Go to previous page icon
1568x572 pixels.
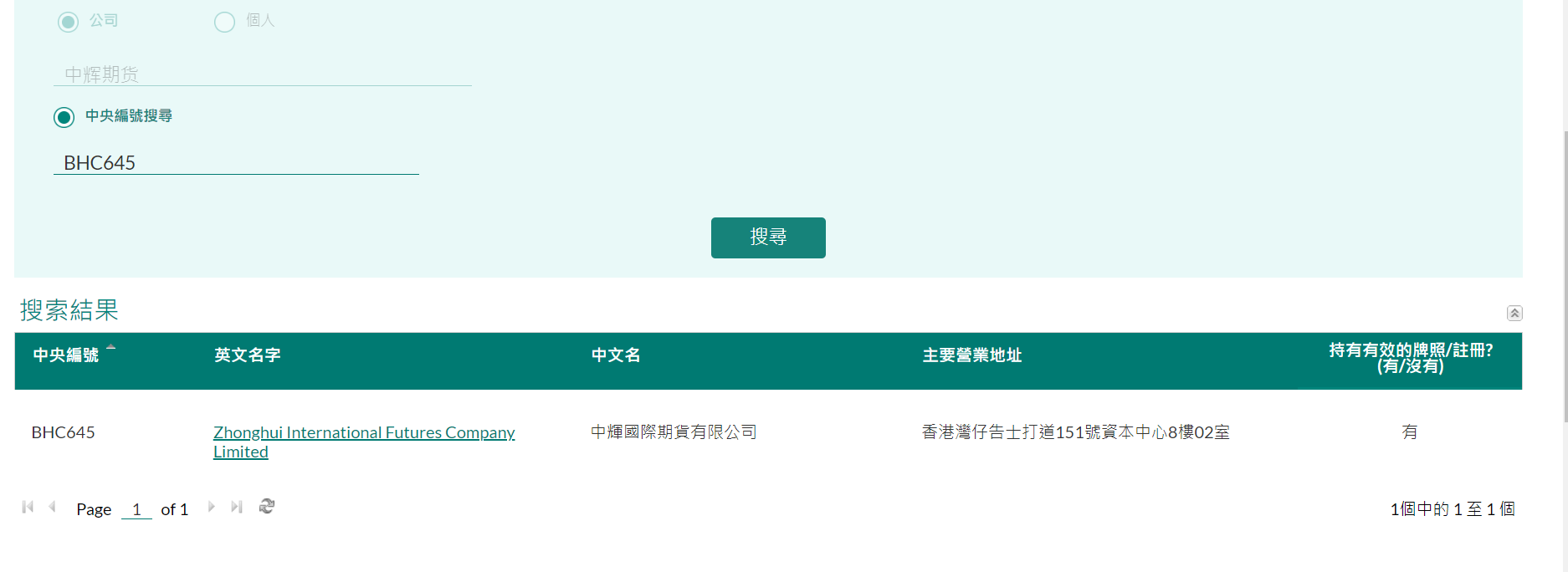click(x=52, y=507)
